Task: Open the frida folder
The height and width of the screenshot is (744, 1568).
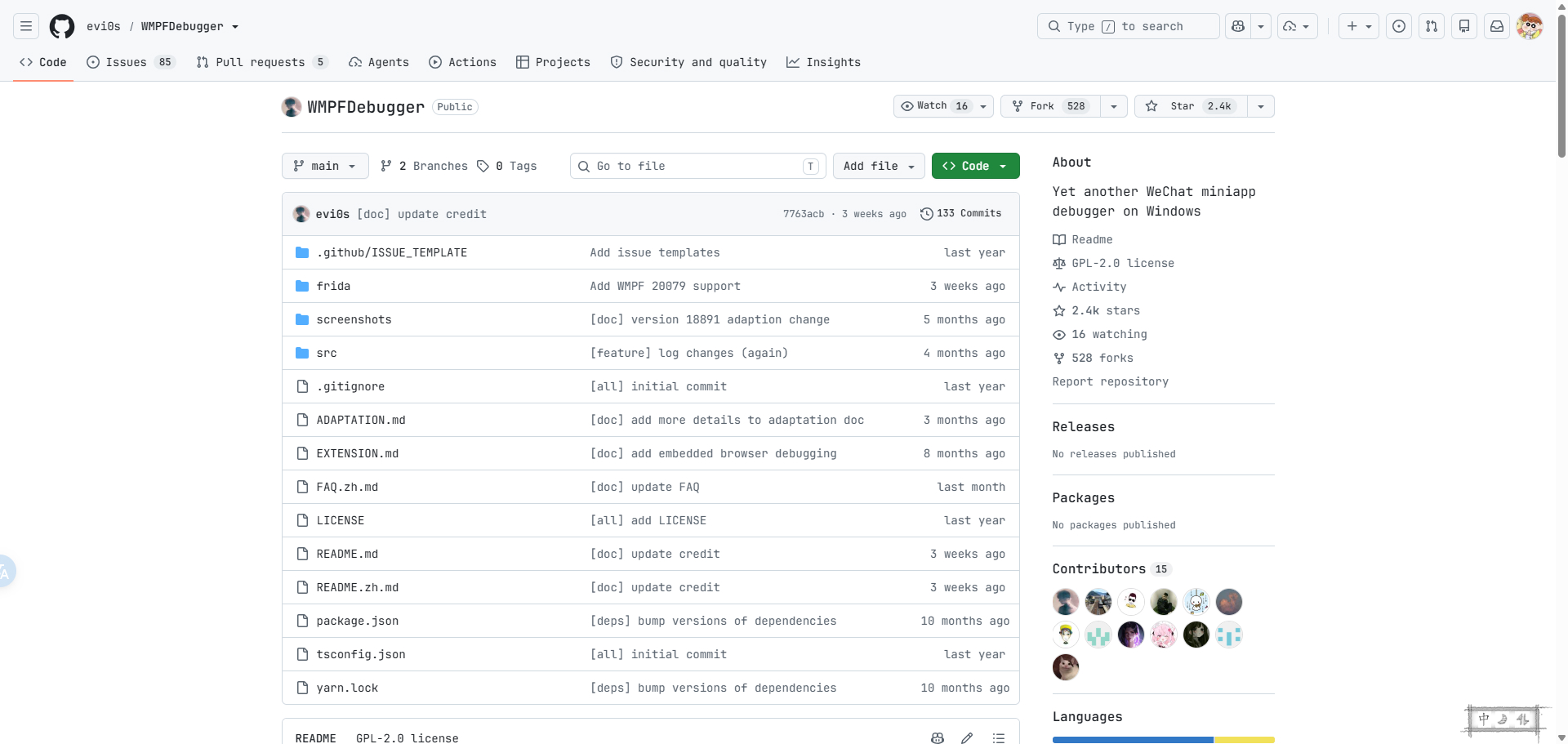Action: (333, 286)
